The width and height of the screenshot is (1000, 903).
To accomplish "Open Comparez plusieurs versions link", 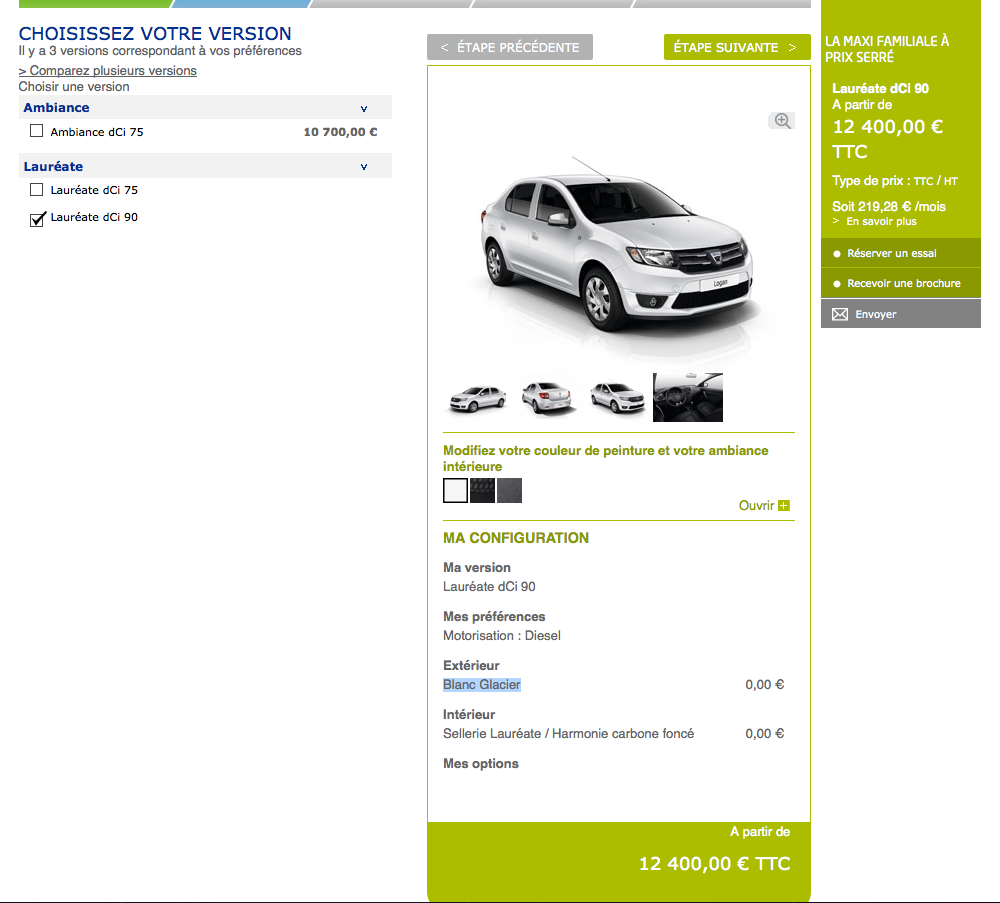I will (x=108, y=71).
